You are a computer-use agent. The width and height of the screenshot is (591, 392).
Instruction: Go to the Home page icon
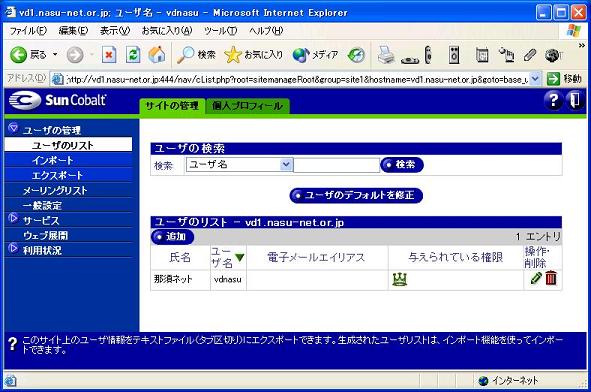tap(157, 55)
